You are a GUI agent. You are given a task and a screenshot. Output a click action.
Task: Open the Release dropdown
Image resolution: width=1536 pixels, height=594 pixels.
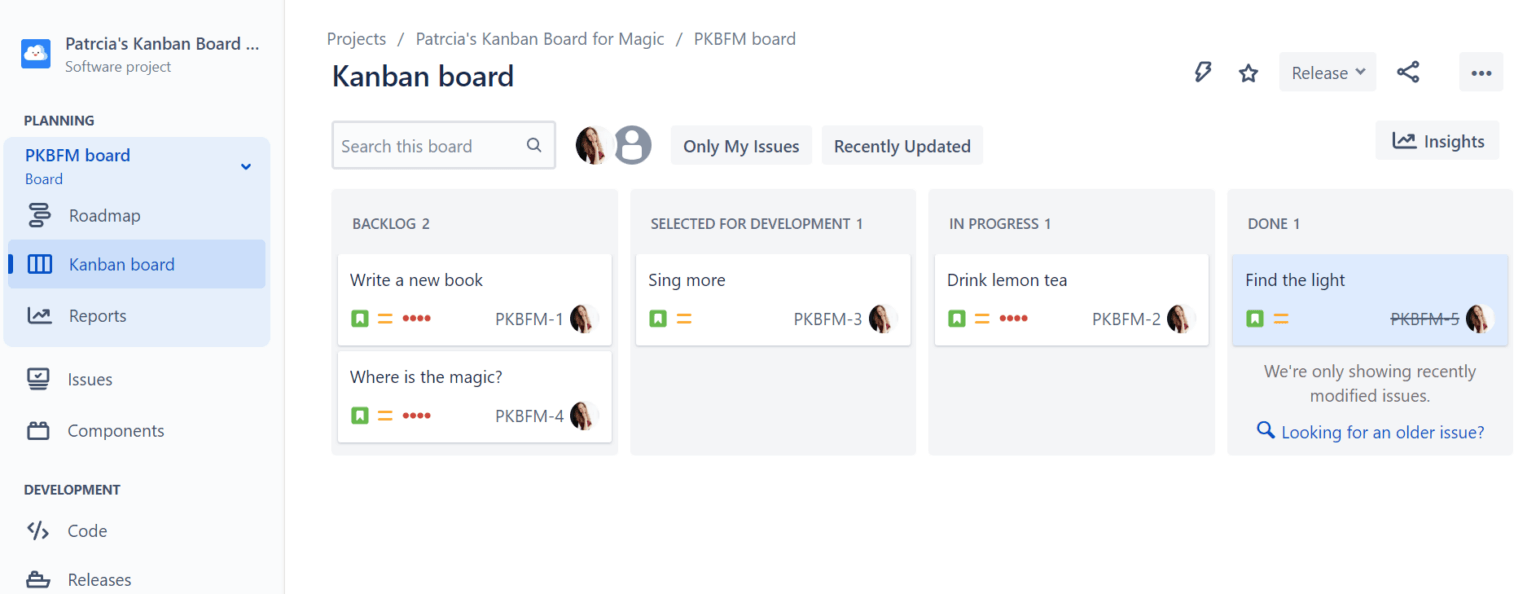(x=1327, y=71)
